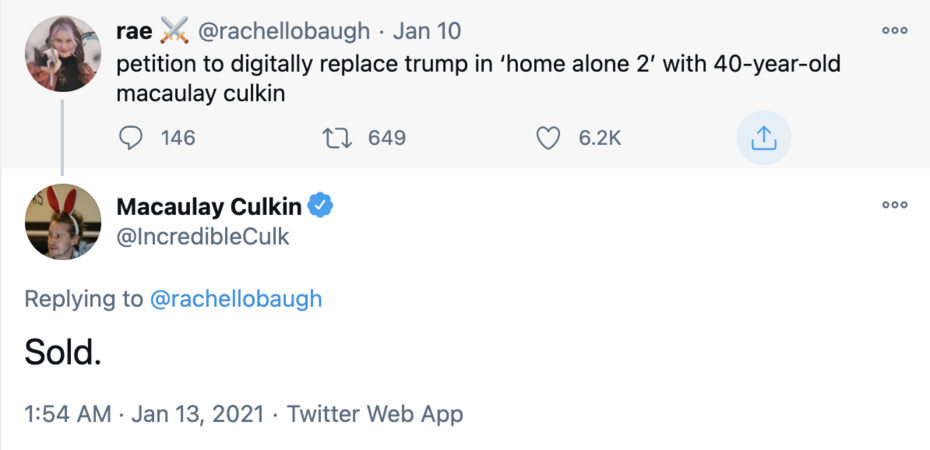Open the @IncredibleCulk handle
930x450 pixels.
pyautogui.click(x=203, y=237)
